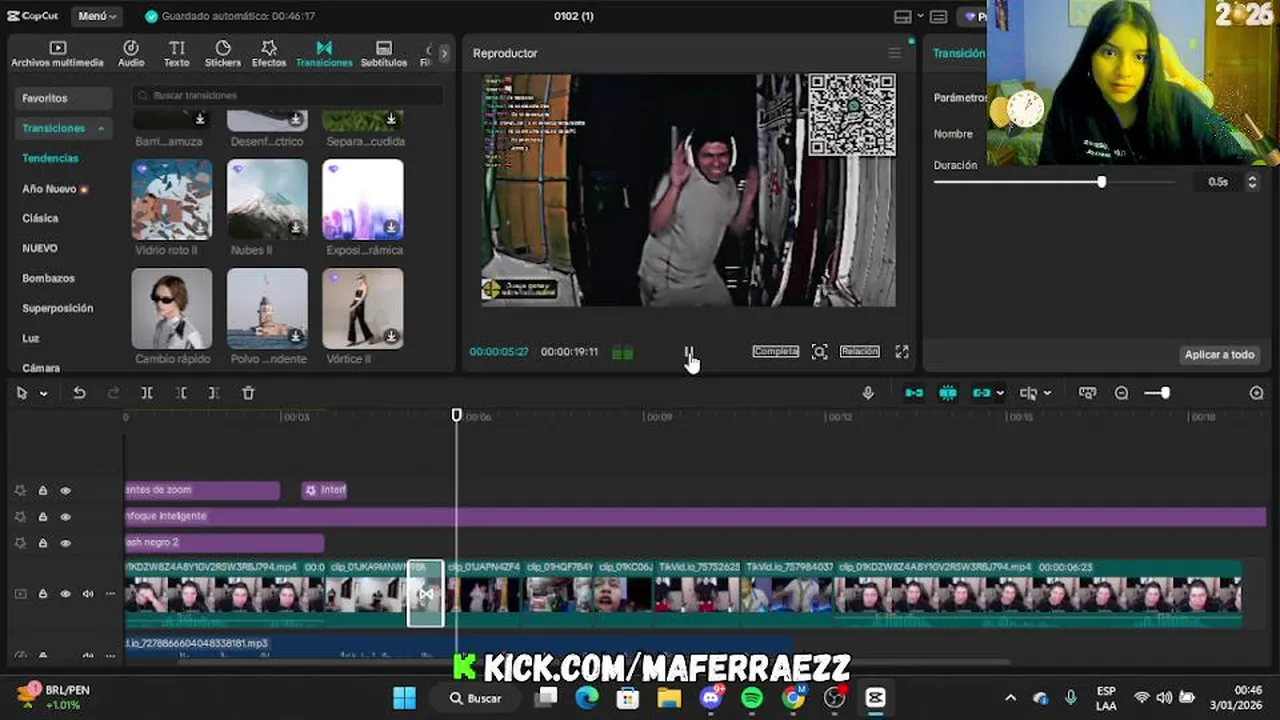Select the transition between clips on timeline
The image size is (1280, 720).
(x=426, y=594)
